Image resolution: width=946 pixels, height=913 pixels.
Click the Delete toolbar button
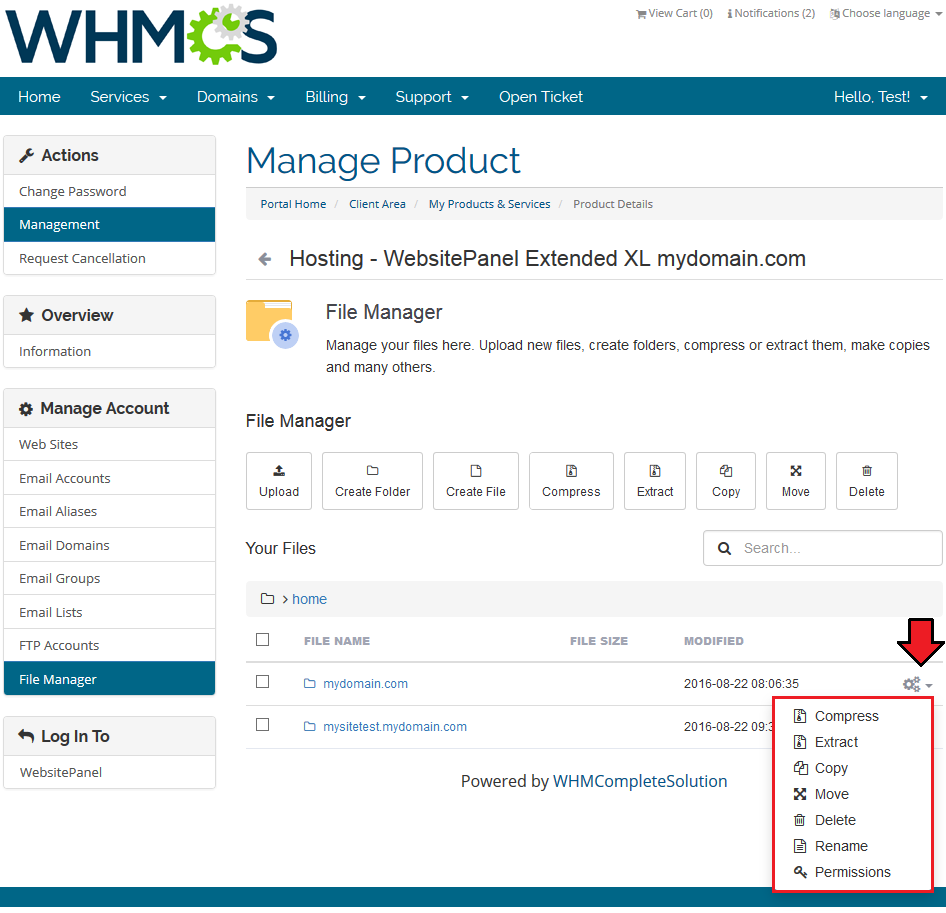click(867, 481)
